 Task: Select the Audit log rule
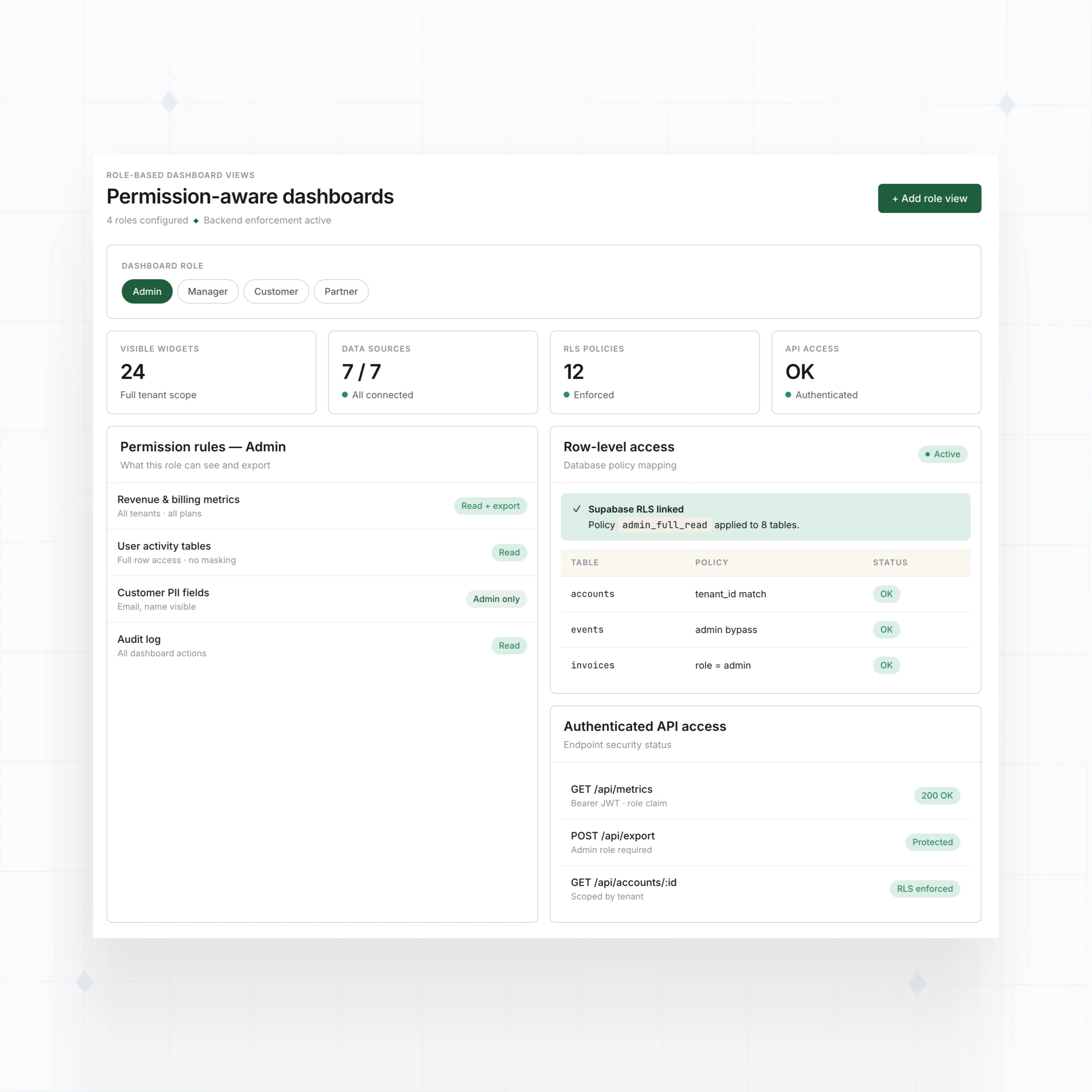coord(322,646)
